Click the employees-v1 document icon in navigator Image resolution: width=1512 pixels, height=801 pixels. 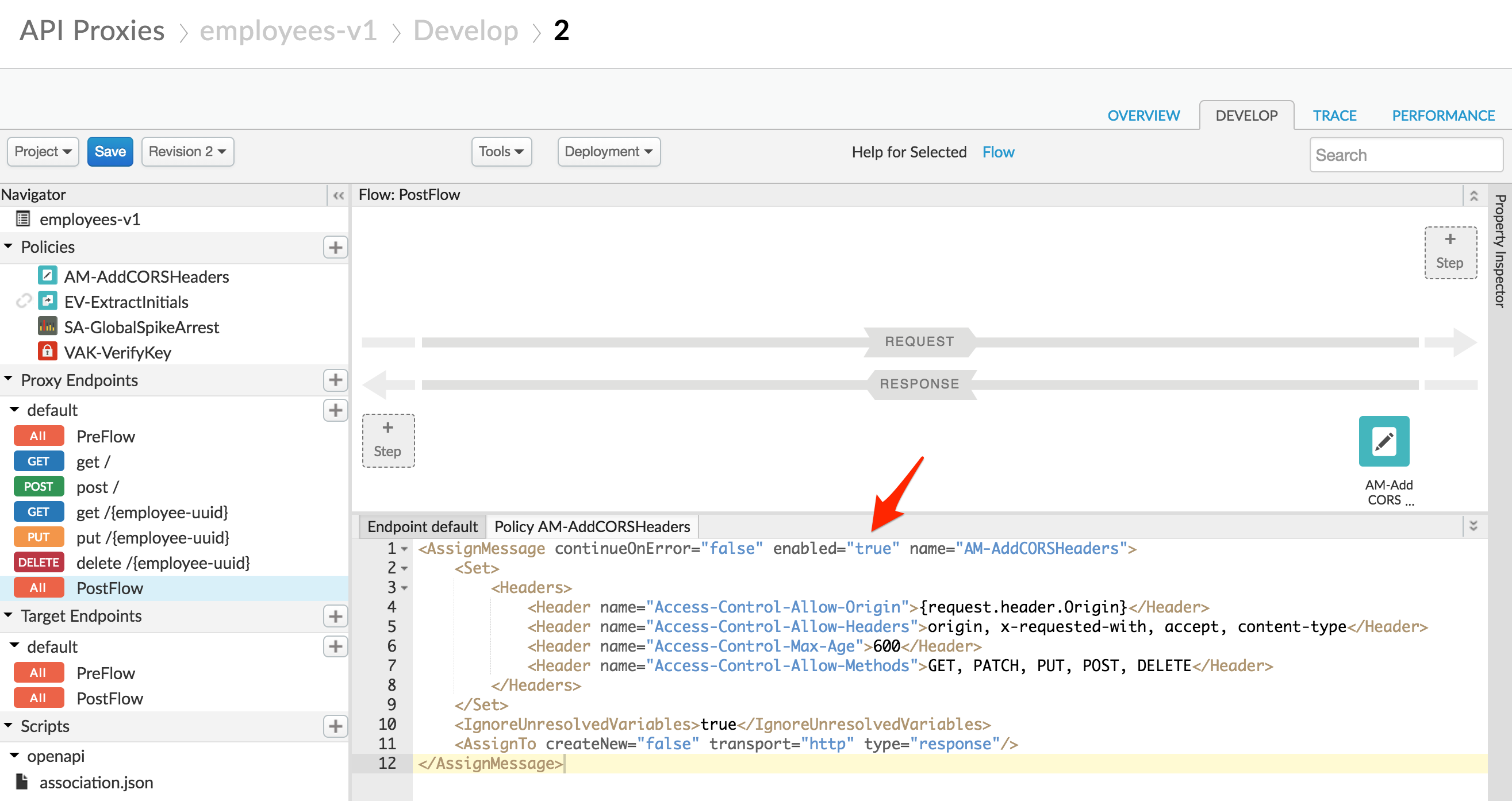23,219
